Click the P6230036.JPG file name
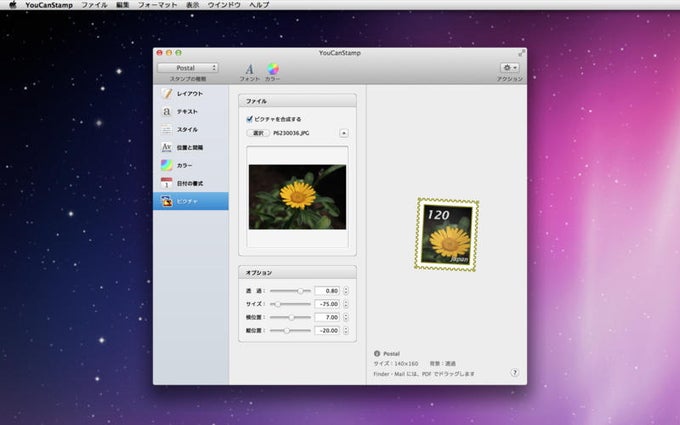The width and height of the screenshot is (680, 425). (x=291, y=133)
